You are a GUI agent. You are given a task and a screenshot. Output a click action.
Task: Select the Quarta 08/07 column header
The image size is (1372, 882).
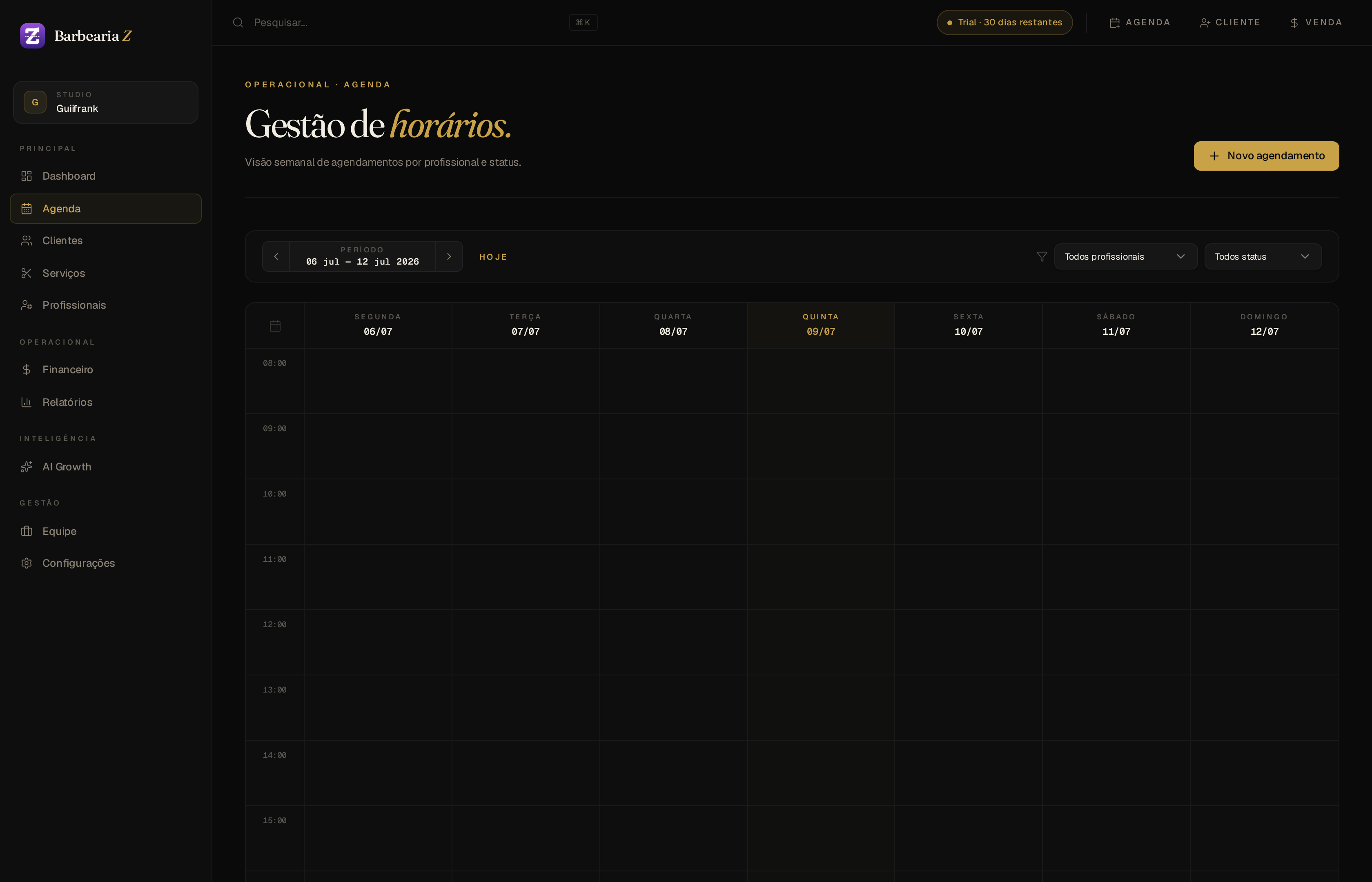click(x=673, y=325)
